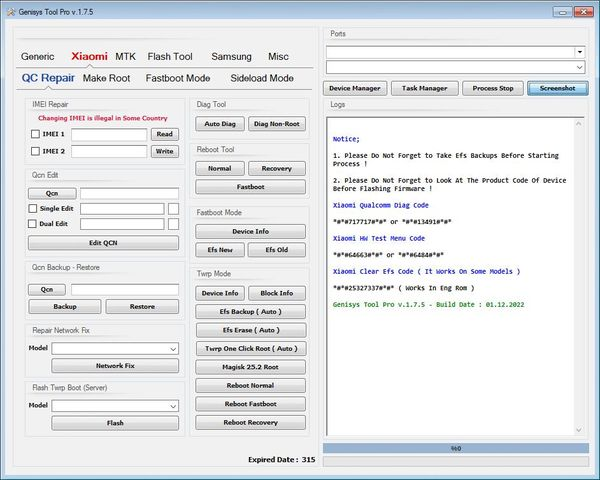
Task: Open Device Manager
Action: [355, 88]
